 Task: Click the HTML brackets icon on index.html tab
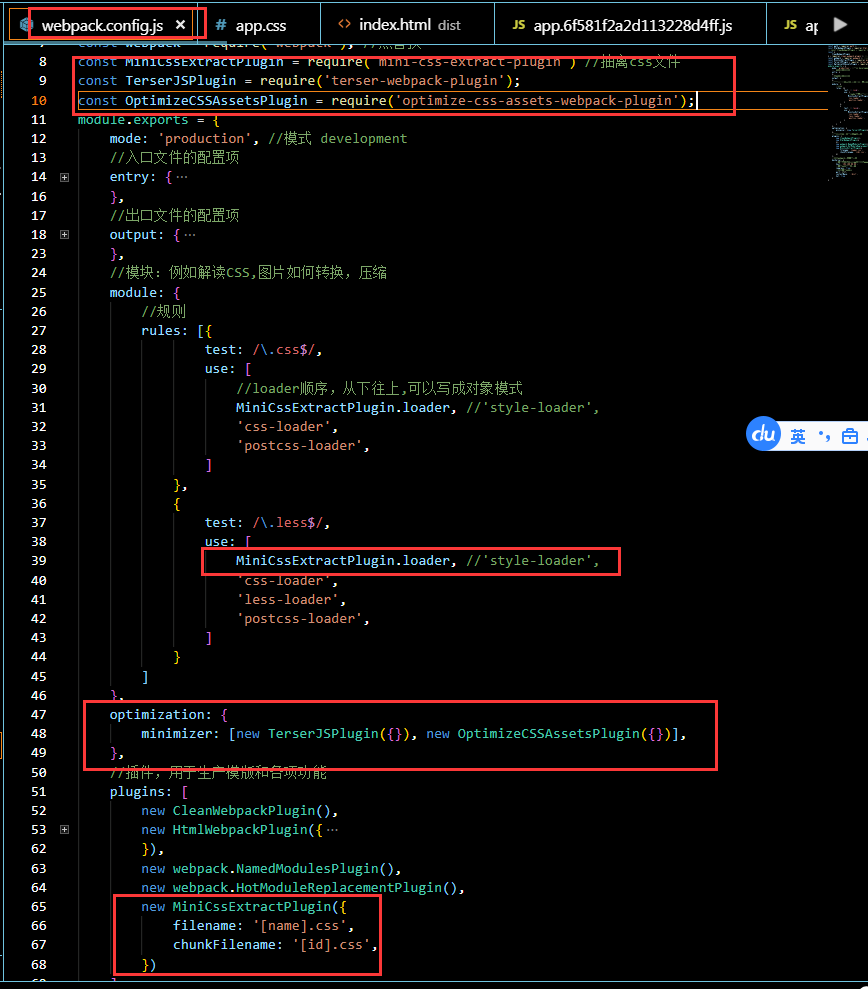coord(344,24)
